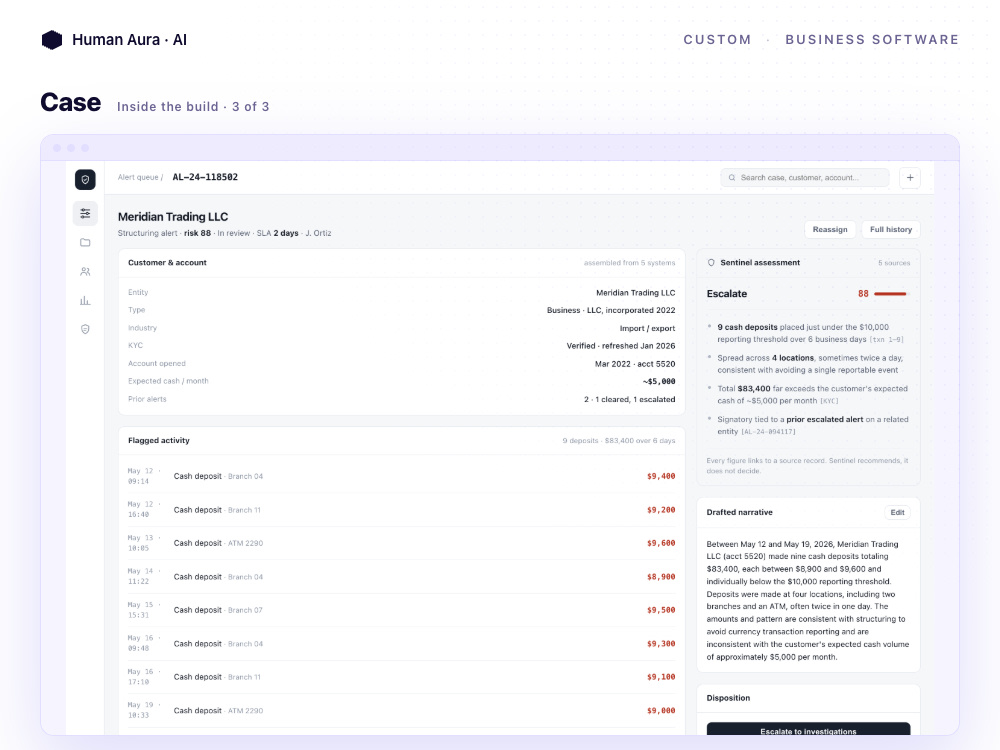The height and width of the screenshot is (750, 1000).
Task: Click Escalate to investigations button
Action: [x=808, y=730]
